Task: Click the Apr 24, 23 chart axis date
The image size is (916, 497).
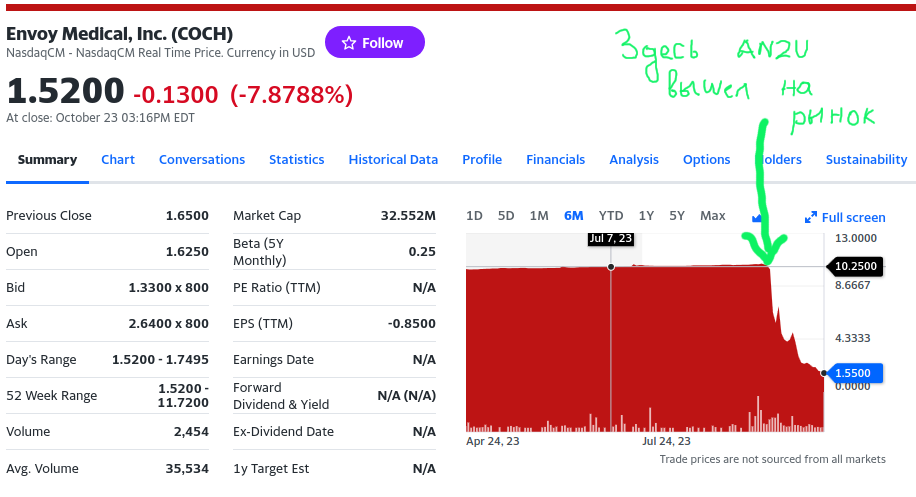Action: (492, 441)
